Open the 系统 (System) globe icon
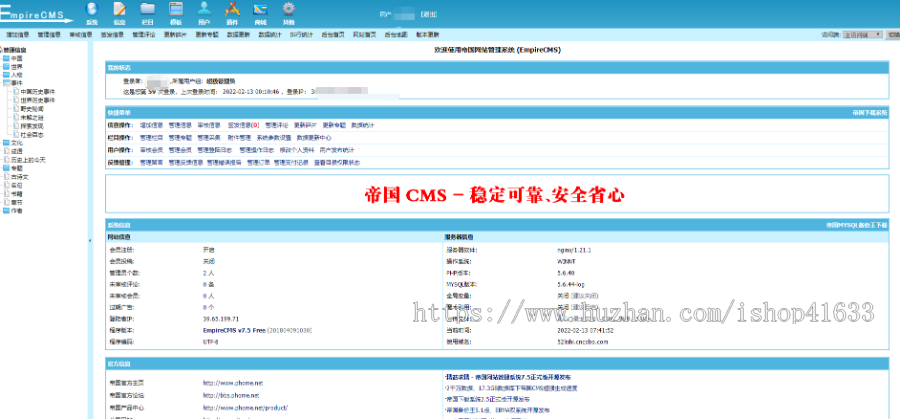Viewport: 900px width, 419px height. tap(92, 9)
